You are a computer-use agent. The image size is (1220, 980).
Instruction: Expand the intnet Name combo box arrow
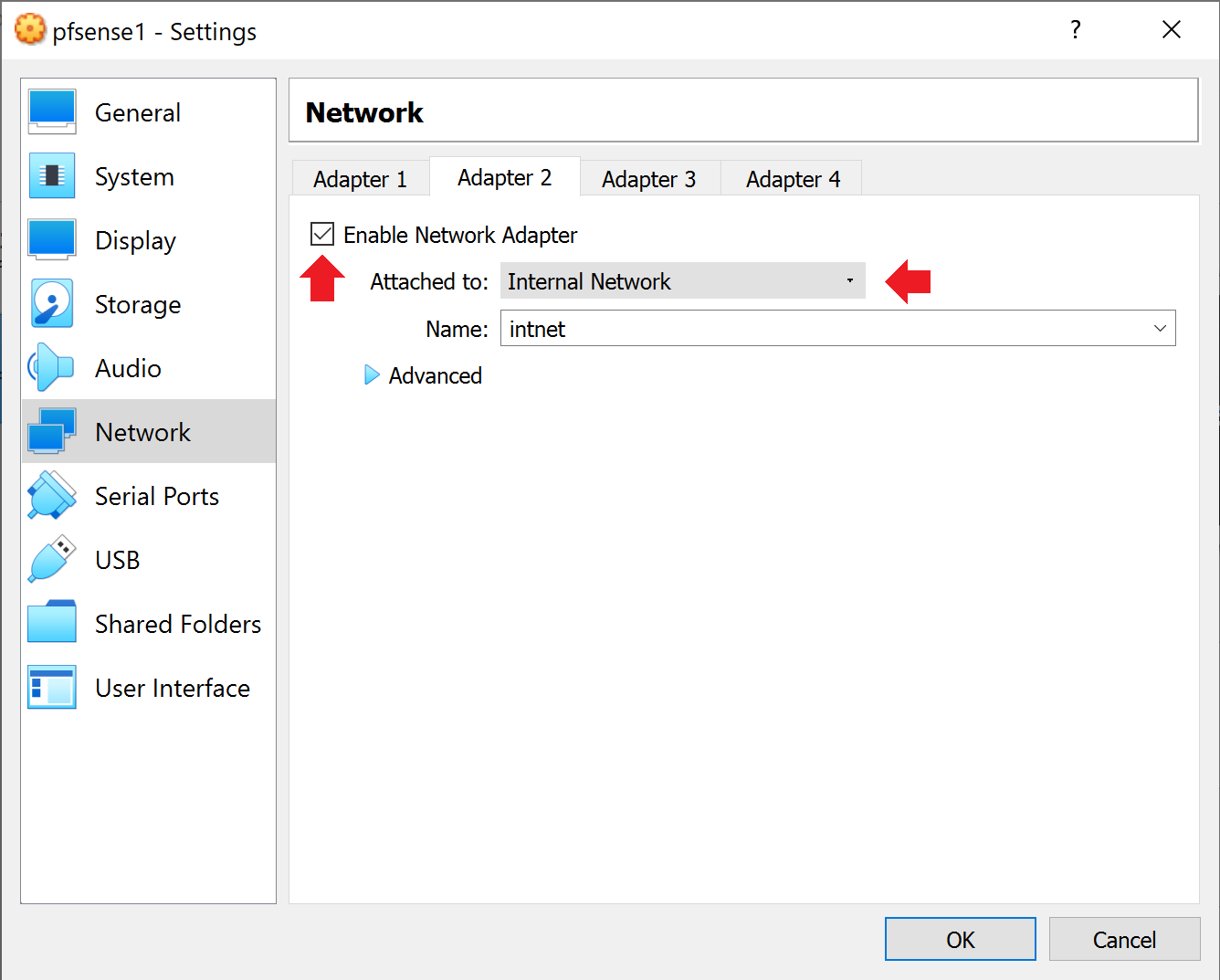[x=1160, y=329]
